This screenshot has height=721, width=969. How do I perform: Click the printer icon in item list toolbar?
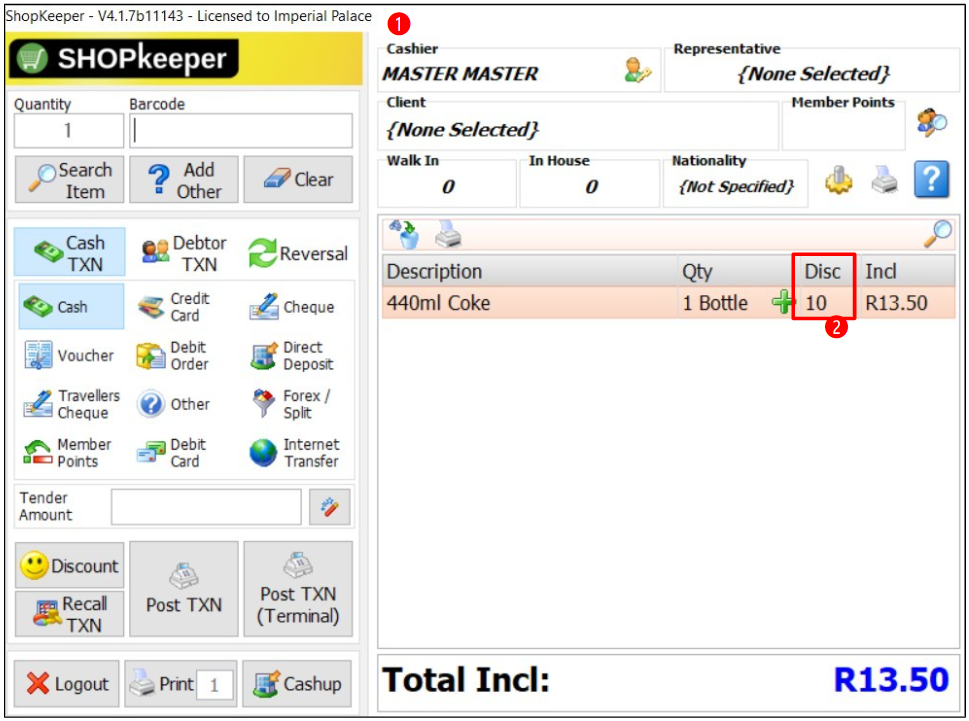448,234
